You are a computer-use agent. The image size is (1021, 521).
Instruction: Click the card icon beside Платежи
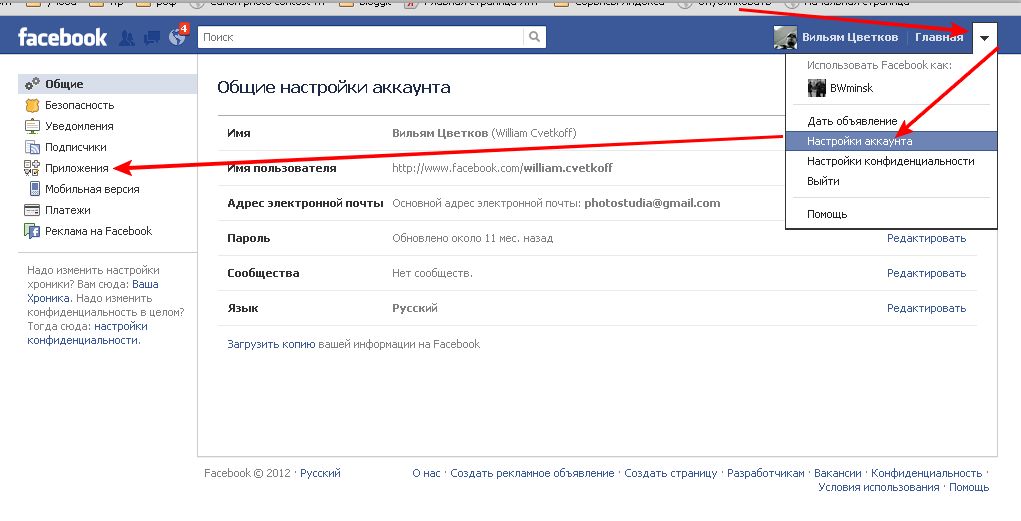32,210
